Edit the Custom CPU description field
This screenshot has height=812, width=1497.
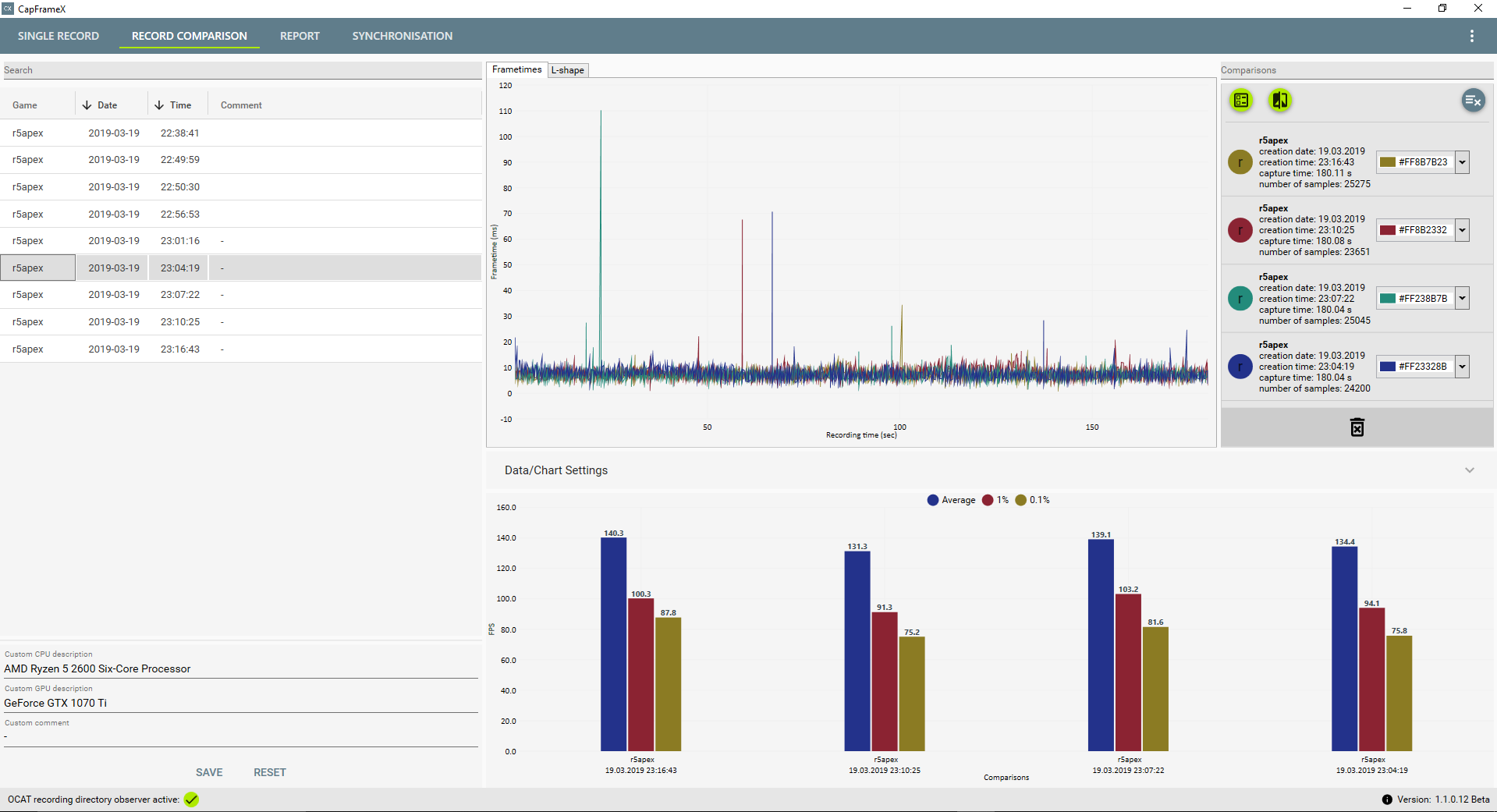[x=241, y=668]
